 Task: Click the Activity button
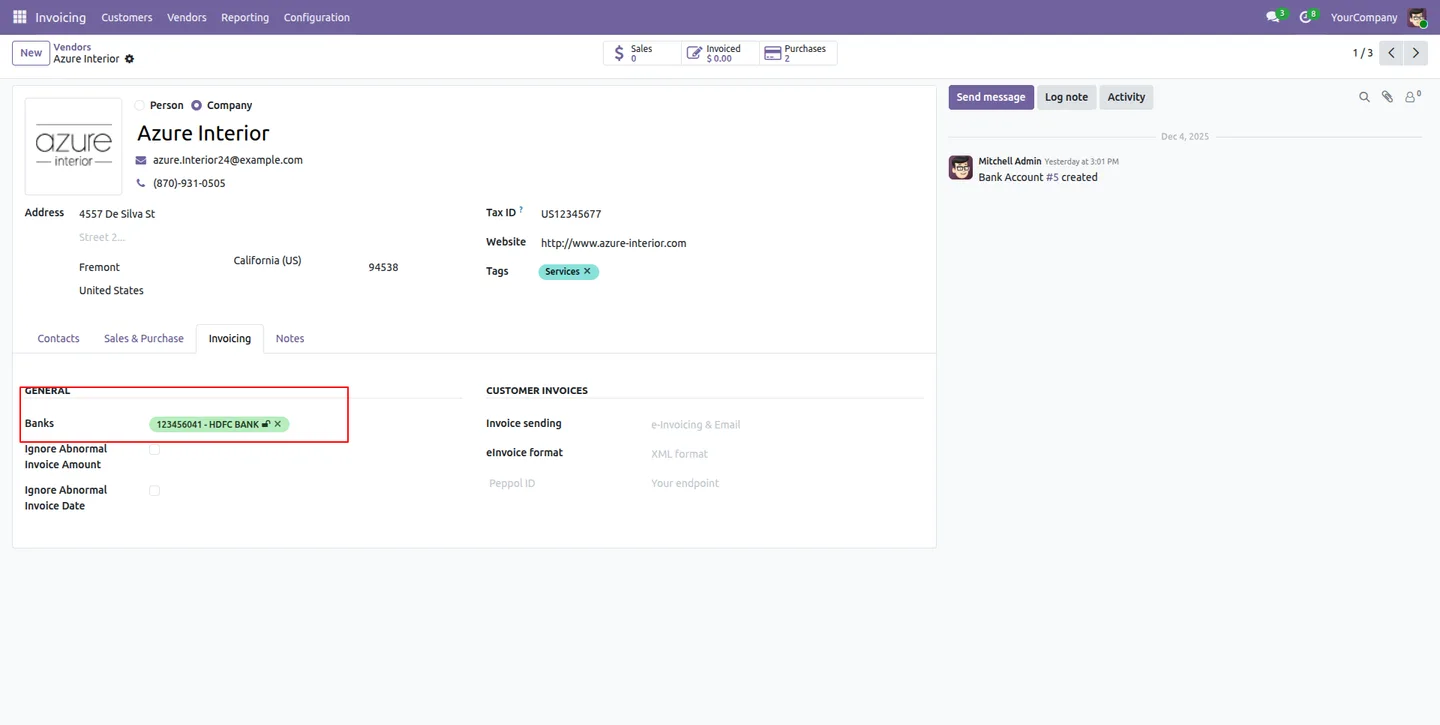[1126, 97]
